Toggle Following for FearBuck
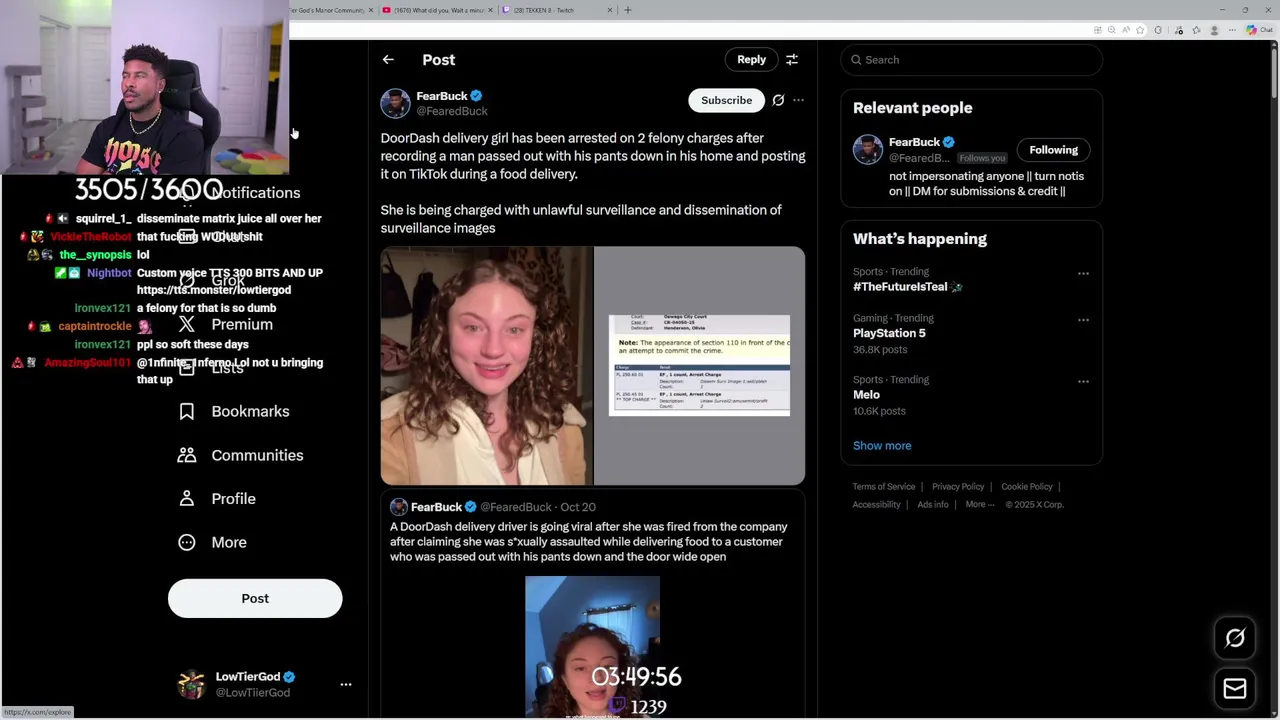This screenshot has width=1280, height=720. 1054,150
